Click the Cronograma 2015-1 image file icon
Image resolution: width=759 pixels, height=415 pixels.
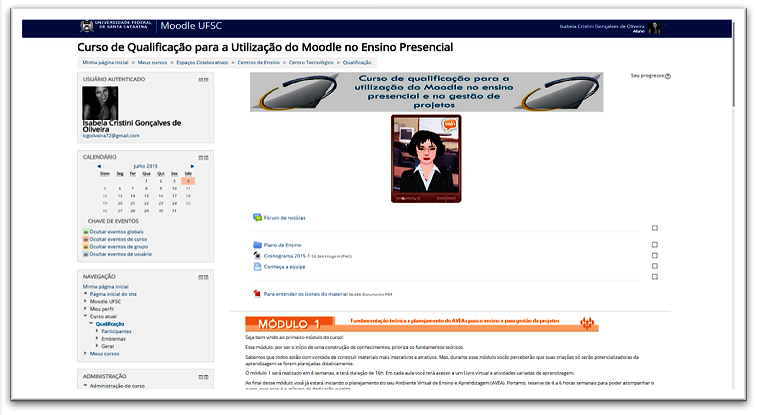pyautogui.click(x=257, y=255)
